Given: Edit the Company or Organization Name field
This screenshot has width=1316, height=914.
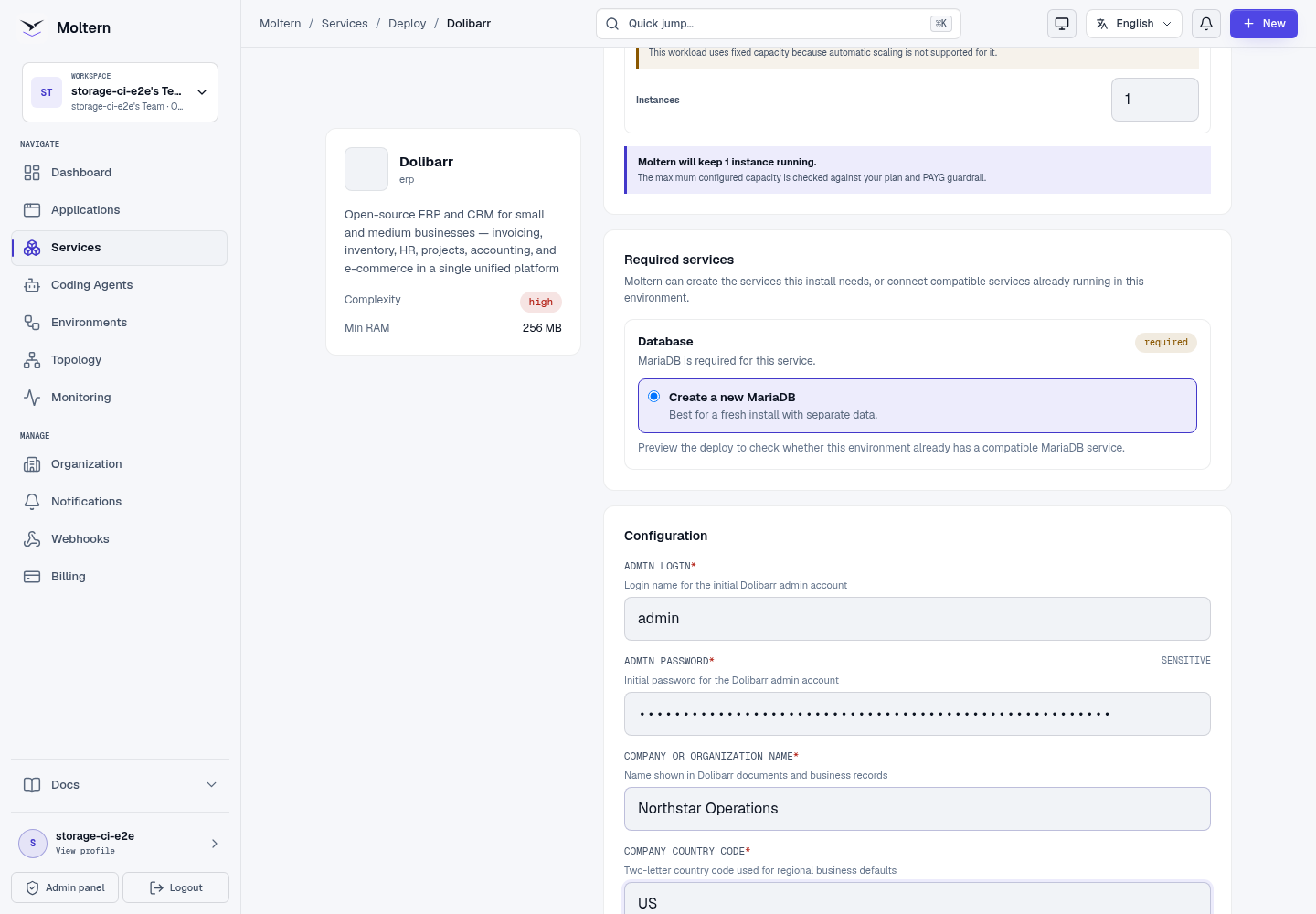Looking at the screenshot, I should [x=918, y=809].
